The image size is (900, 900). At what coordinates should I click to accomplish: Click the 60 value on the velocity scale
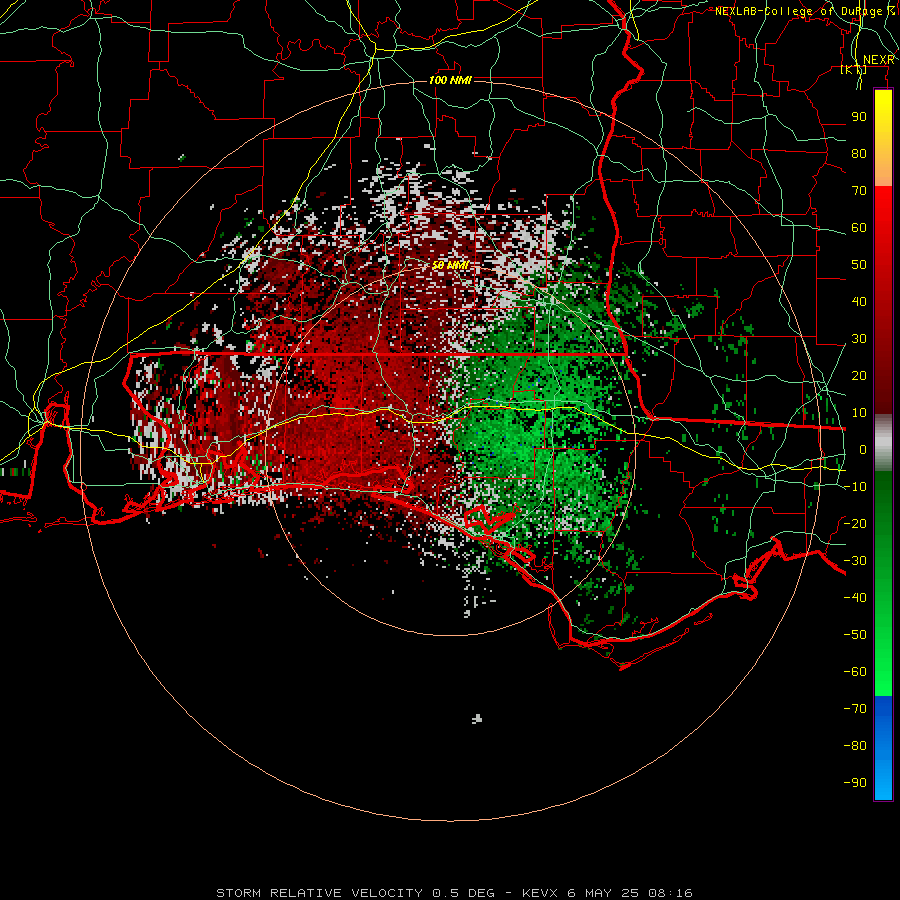[x=859, y=228]
